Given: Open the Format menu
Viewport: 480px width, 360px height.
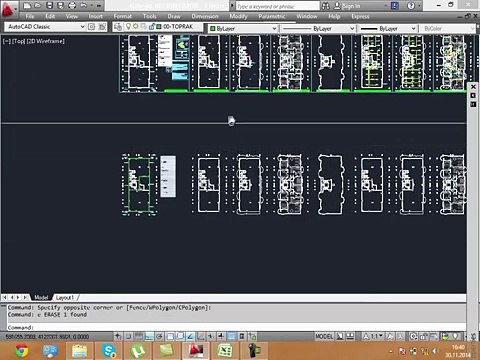Looking at the screenshot, I should [x=122, y=16].
